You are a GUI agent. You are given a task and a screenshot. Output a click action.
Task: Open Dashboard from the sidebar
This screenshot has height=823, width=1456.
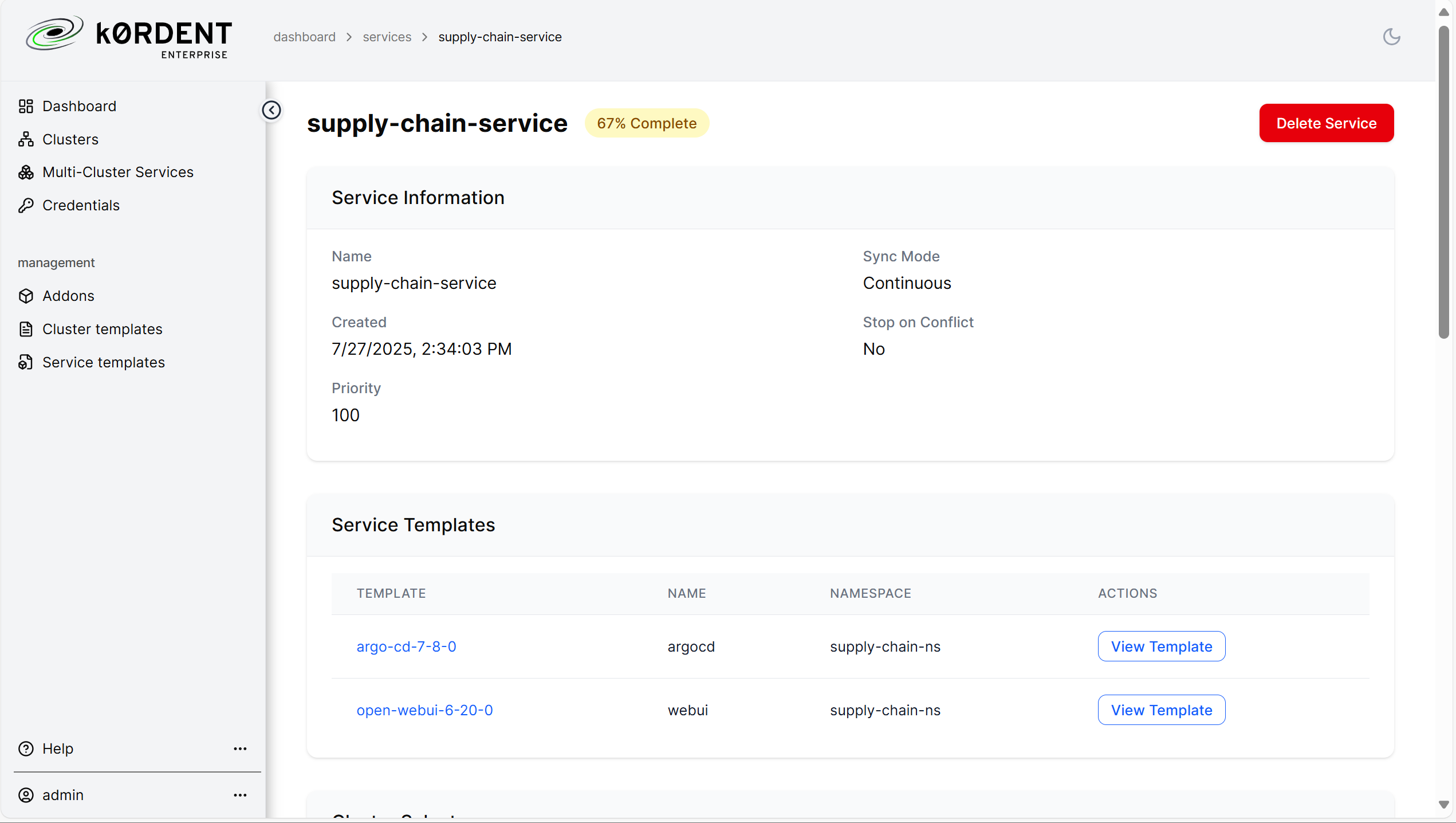pos(79,106)
